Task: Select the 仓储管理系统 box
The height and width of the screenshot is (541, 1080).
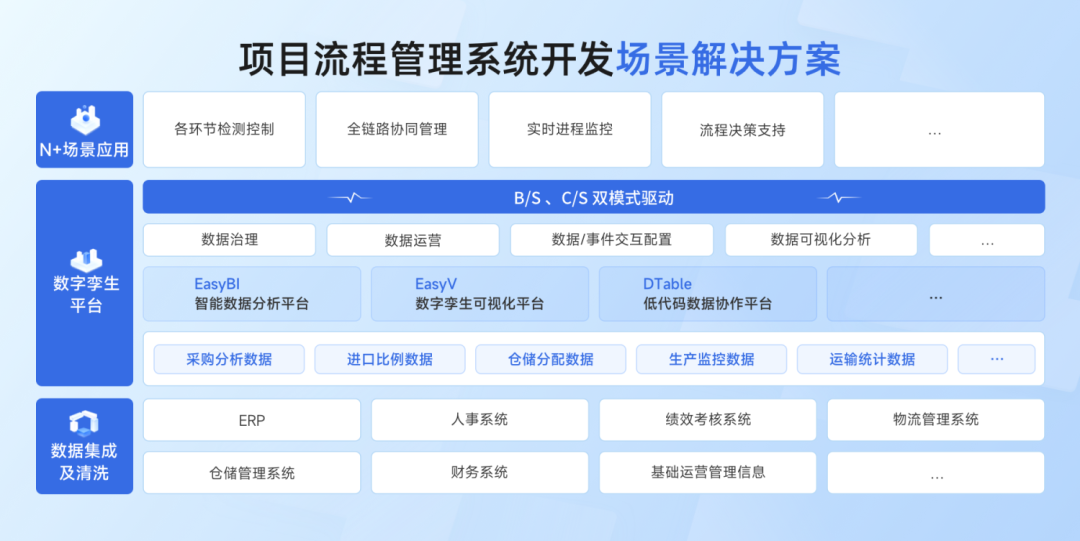Action: coord(252,473)
